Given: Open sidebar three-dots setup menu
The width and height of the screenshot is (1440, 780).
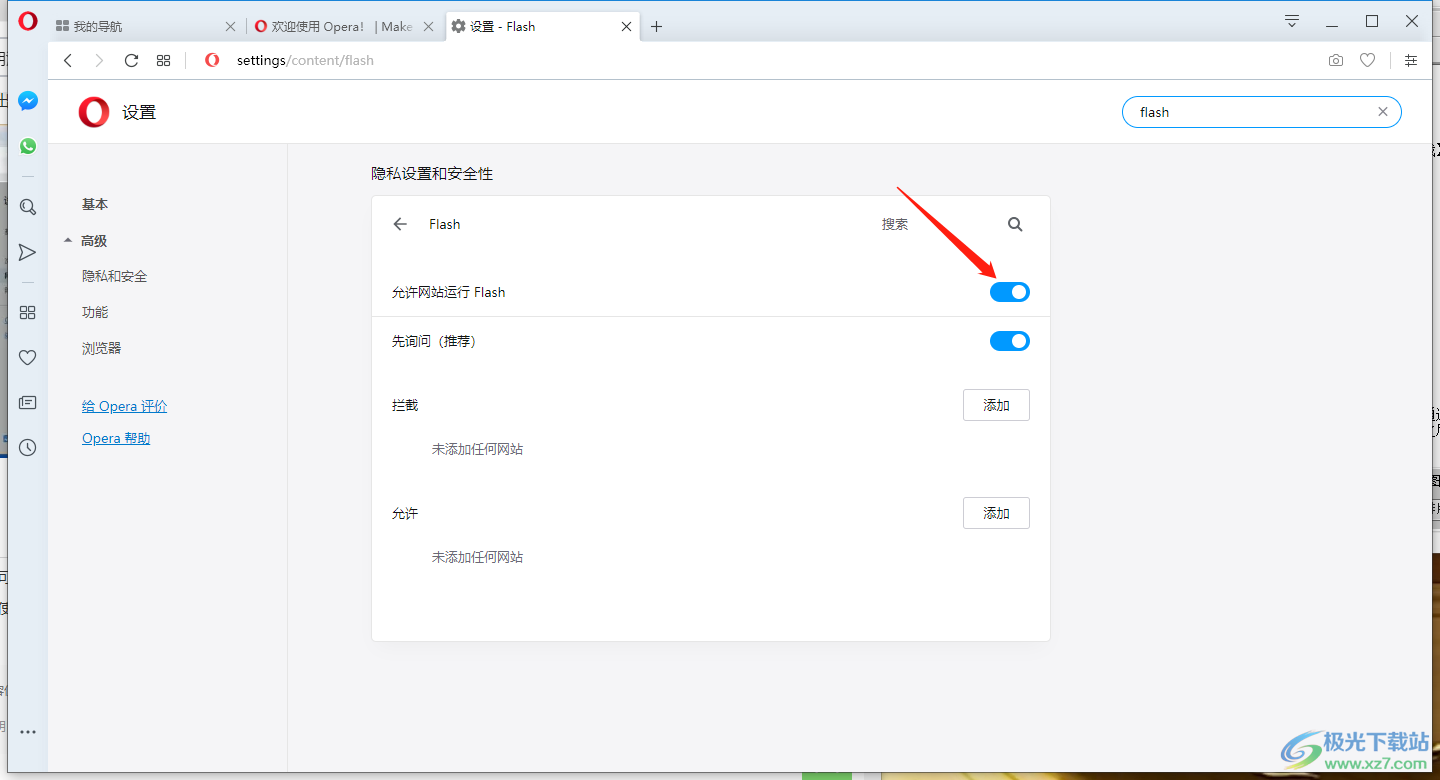Looking at the screenshot, I should click(28, 732).
